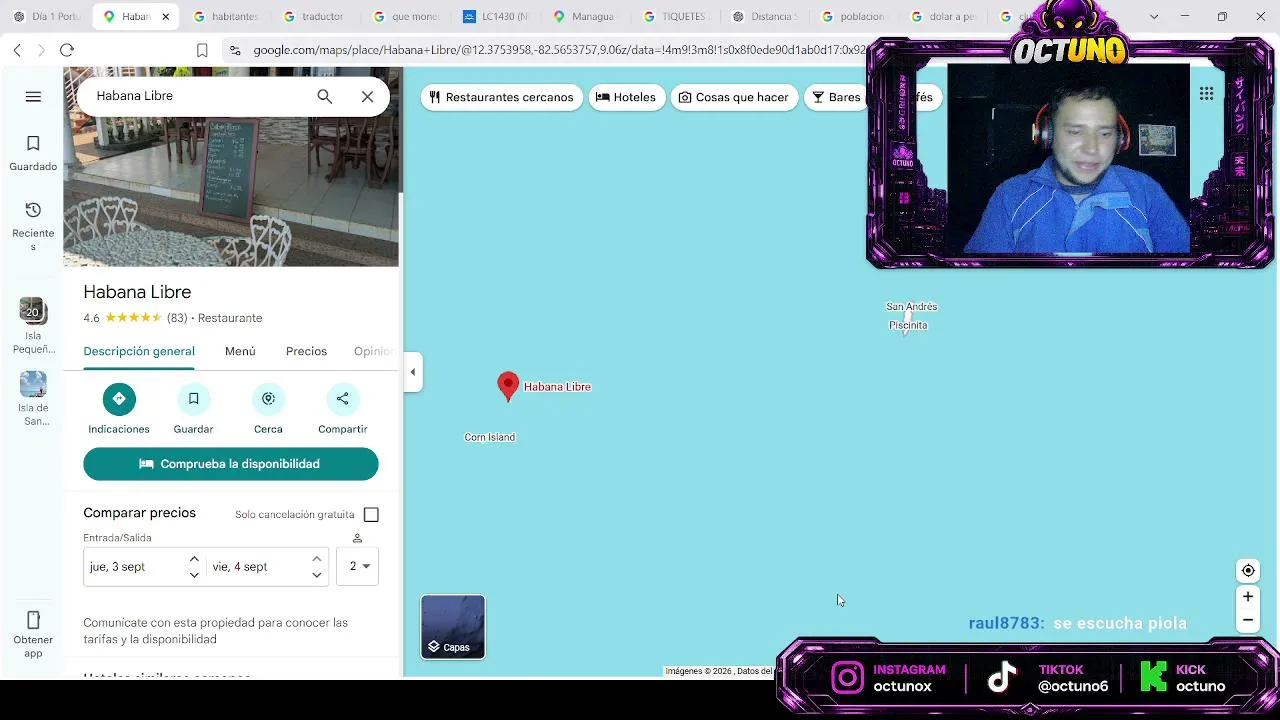1280x720 pixels.
Task: Click the browser address bar URL
Action: pyautogui.click(x=558, y=50)
